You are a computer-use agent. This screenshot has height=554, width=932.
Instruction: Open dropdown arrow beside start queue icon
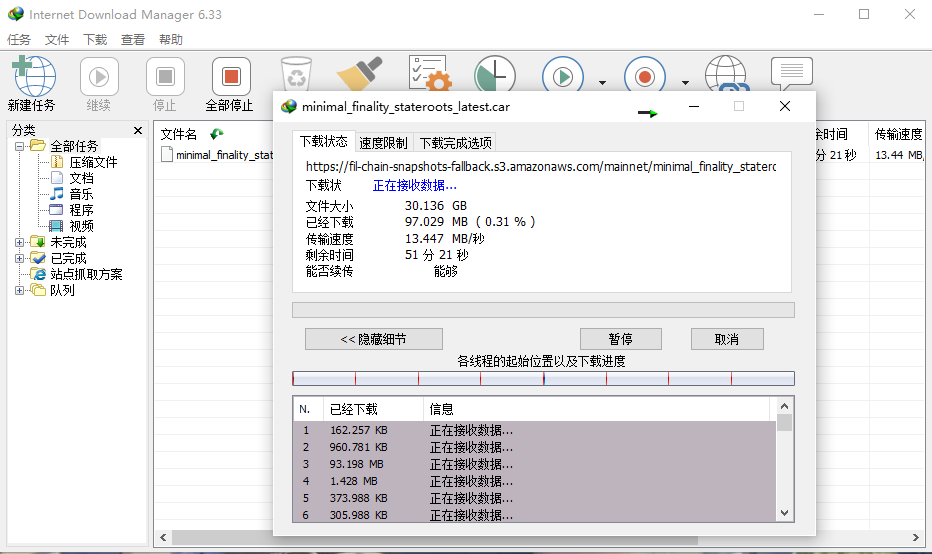coord(602,83)
